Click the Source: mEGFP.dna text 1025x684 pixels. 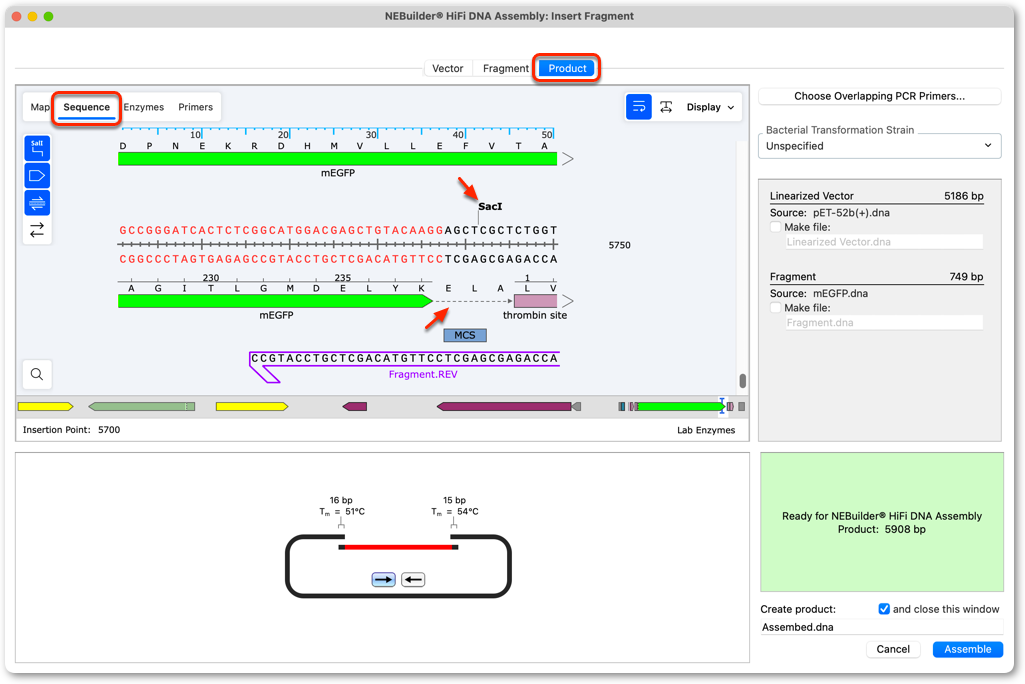pos(818,293)
